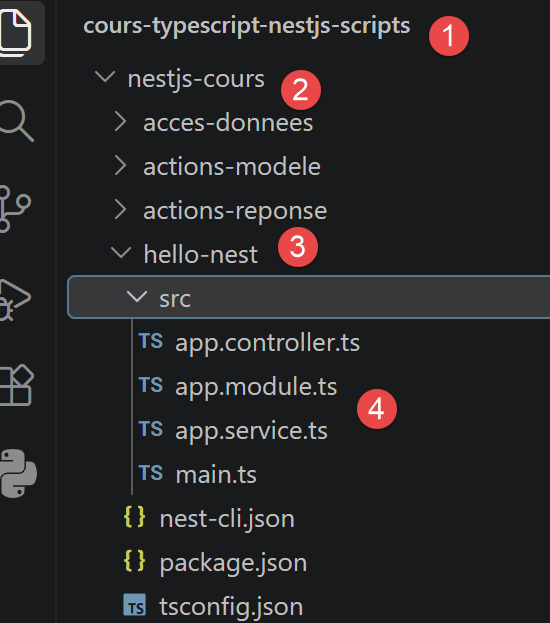Open the main.ts file

[216, 475]
